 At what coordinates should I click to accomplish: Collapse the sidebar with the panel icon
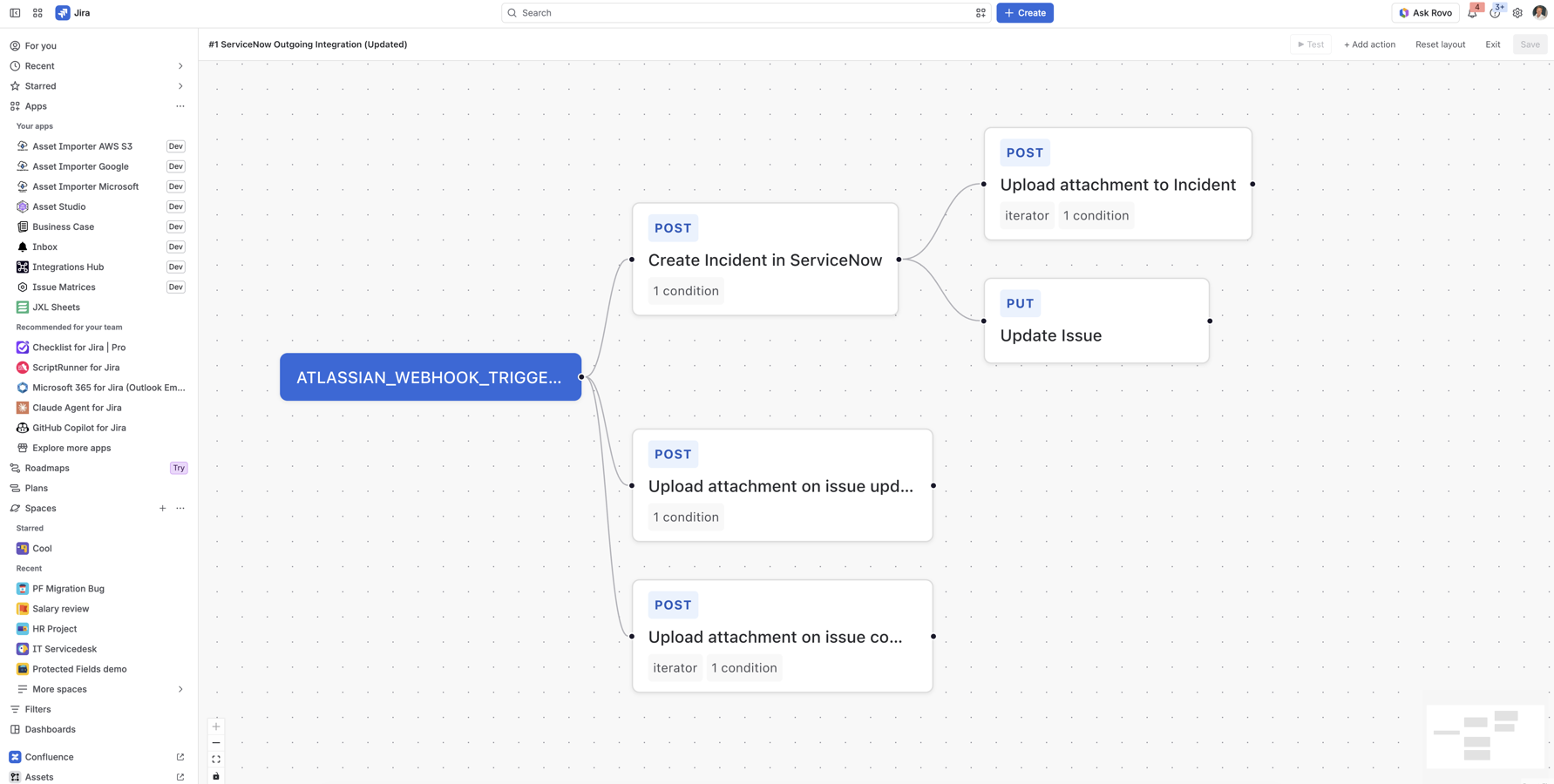(x=15, y=13)
